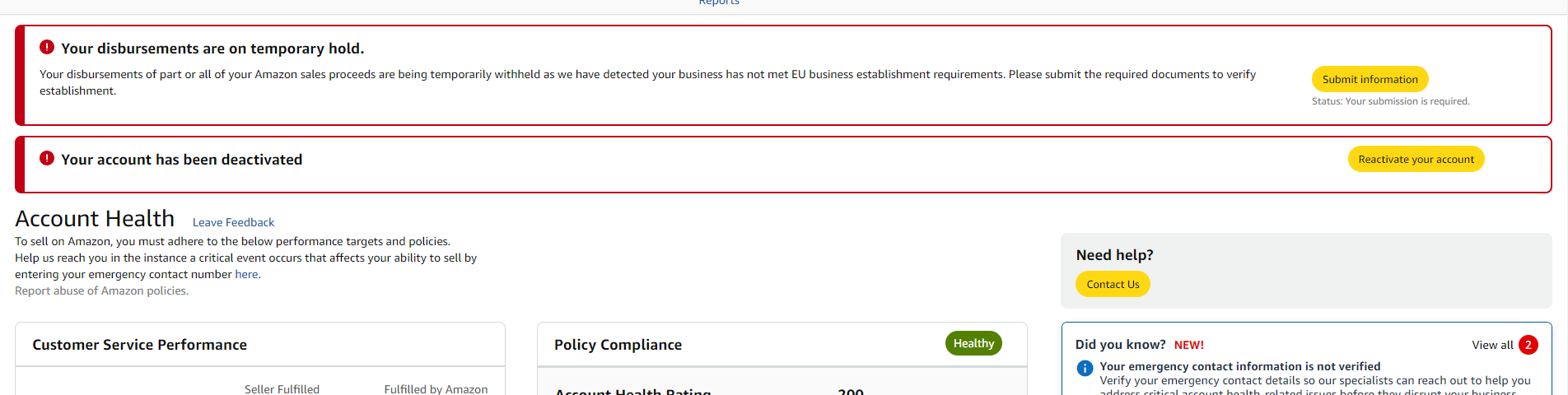Click the blue info icon near emergency contact notice

point(1085,368)
